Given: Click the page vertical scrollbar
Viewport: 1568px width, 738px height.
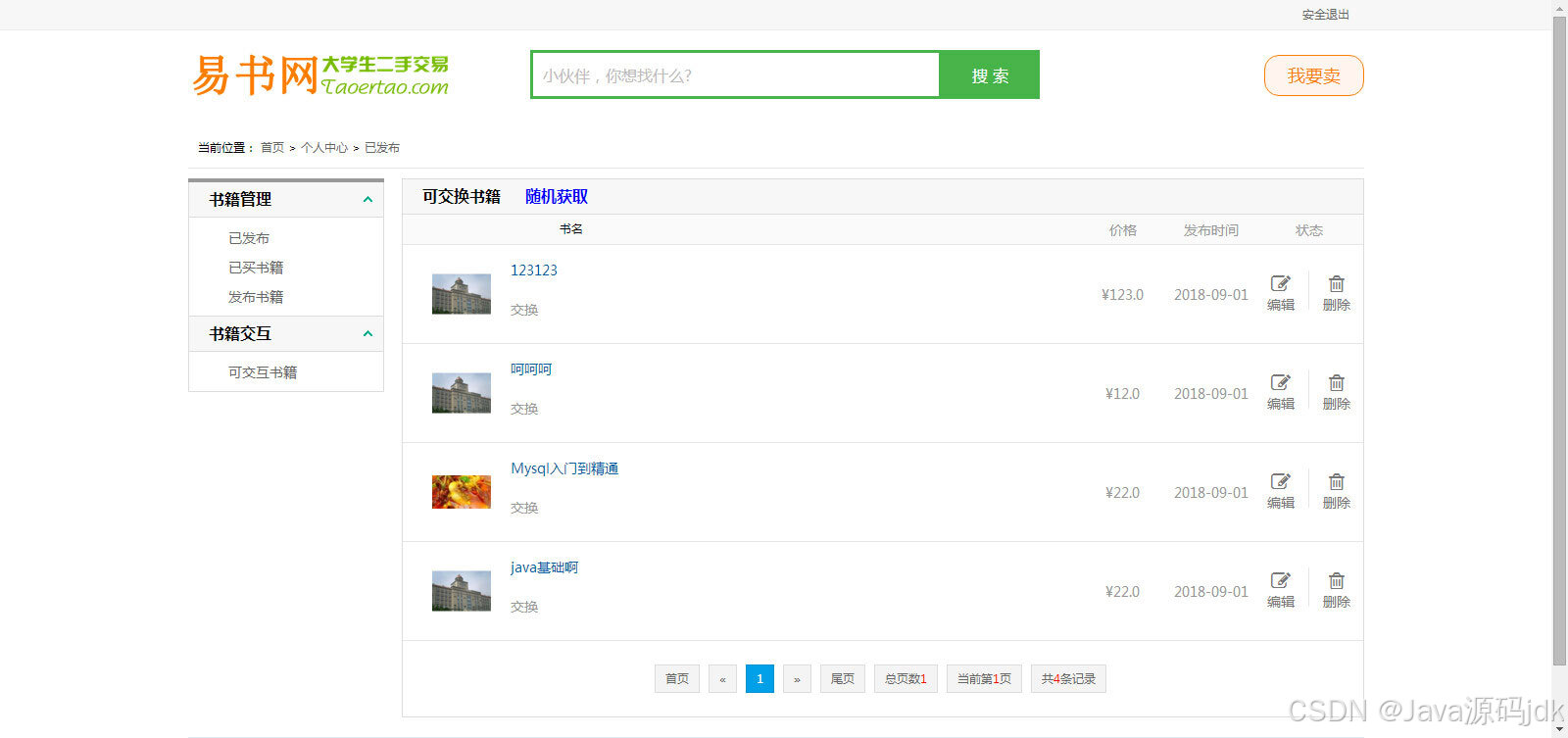Looking at the screenshot, I should pyautogui.click(x=1559, y=341).
